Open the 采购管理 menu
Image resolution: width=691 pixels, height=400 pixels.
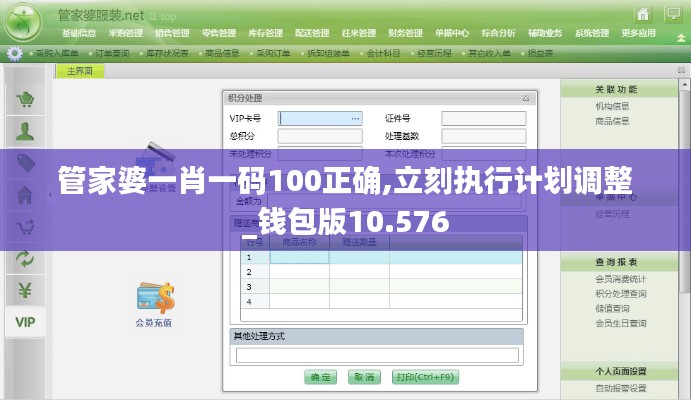point(126,33)
